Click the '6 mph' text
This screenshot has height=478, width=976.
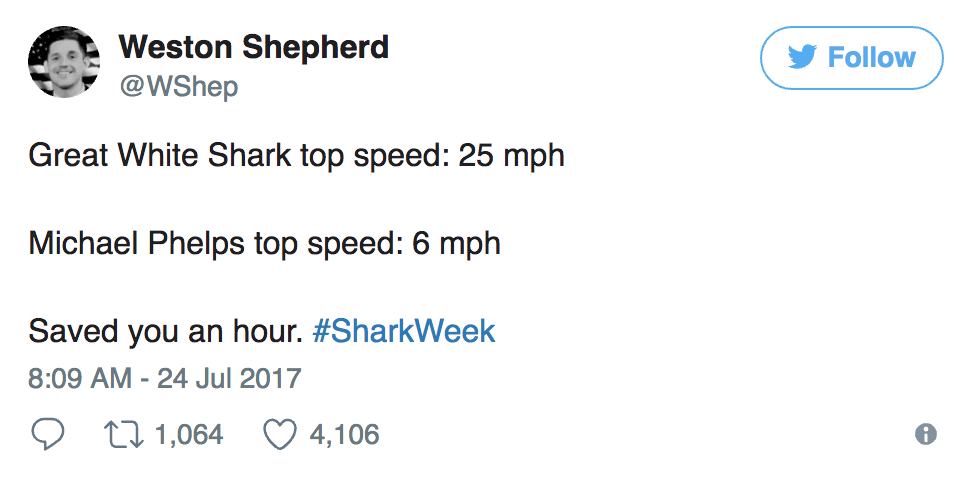pos(456,244)
